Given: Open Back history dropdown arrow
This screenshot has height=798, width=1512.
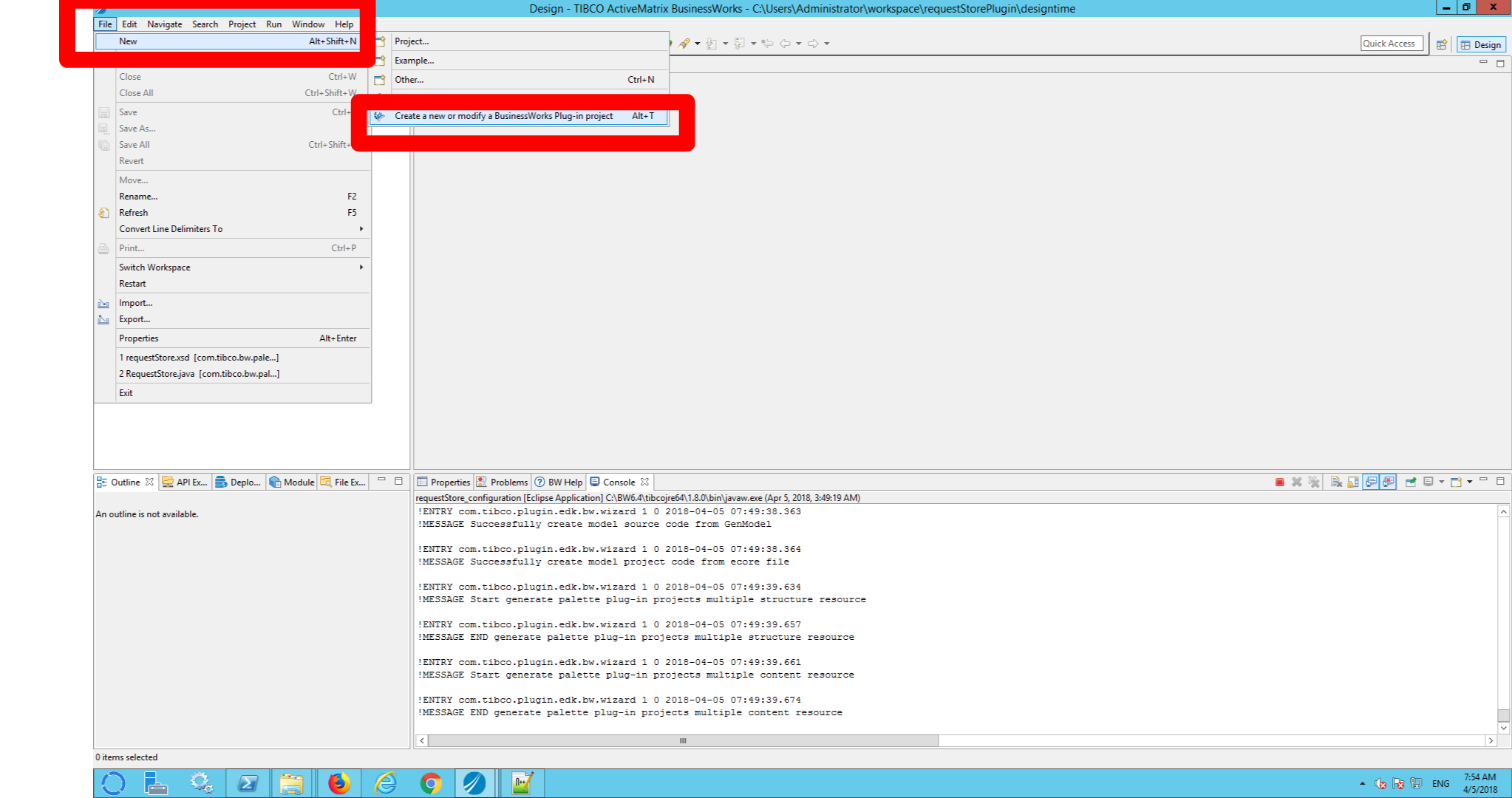Looking at the screenshot, I should point(799,44).
